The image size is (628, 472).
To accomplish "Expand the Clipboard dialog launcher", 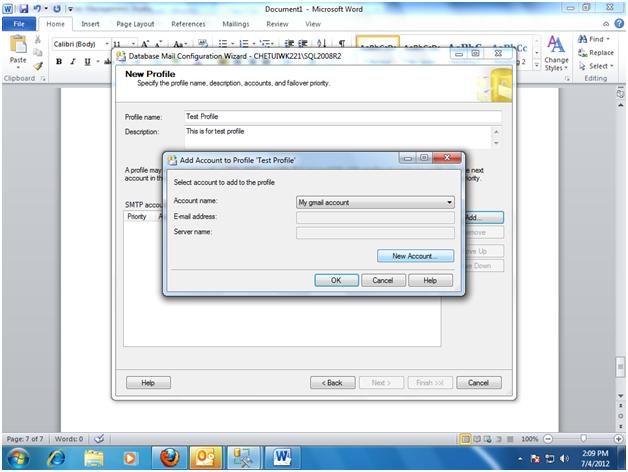I will coord(43,79).
